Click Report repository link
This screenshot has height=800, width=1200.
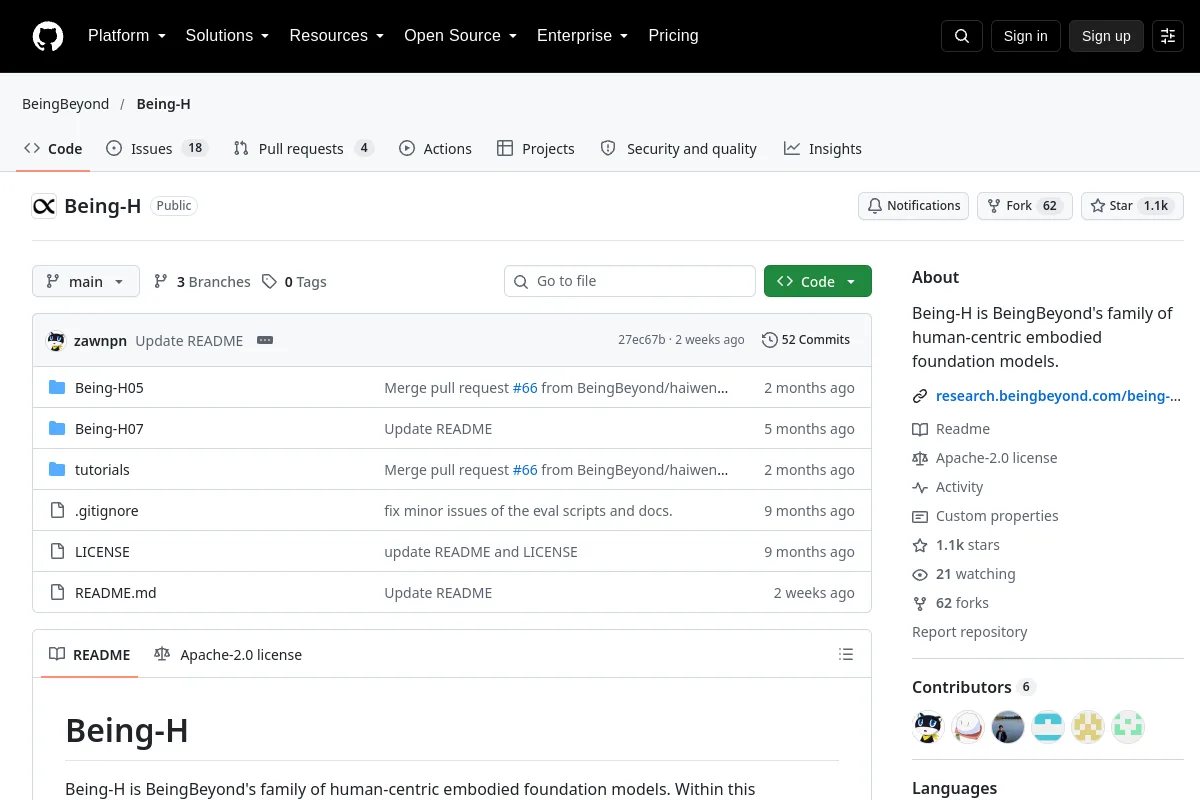click(x=970, y=632)
